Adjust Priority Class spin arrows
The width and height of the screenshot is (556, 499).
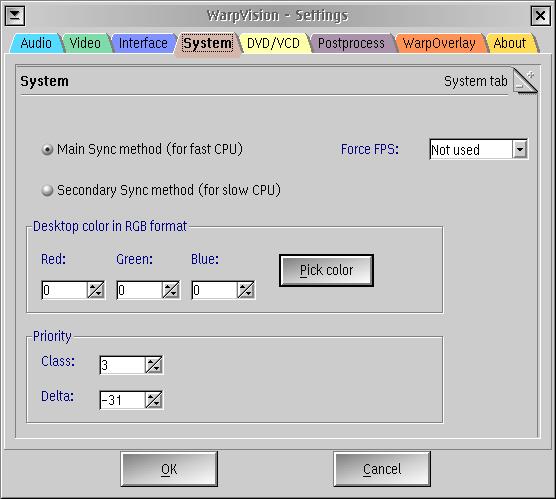click(x=154, y=365)
